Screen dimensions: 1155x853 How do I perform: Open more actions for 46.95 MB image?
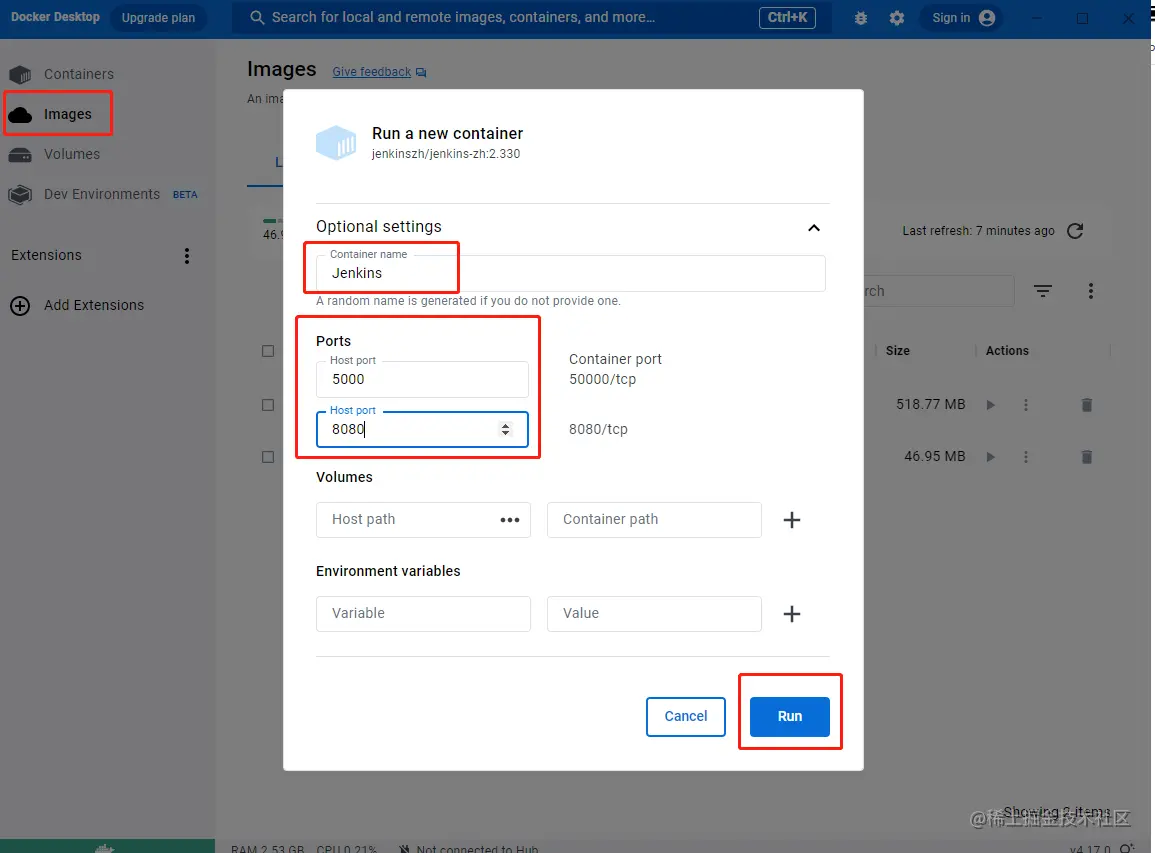tap(1025, 457)
